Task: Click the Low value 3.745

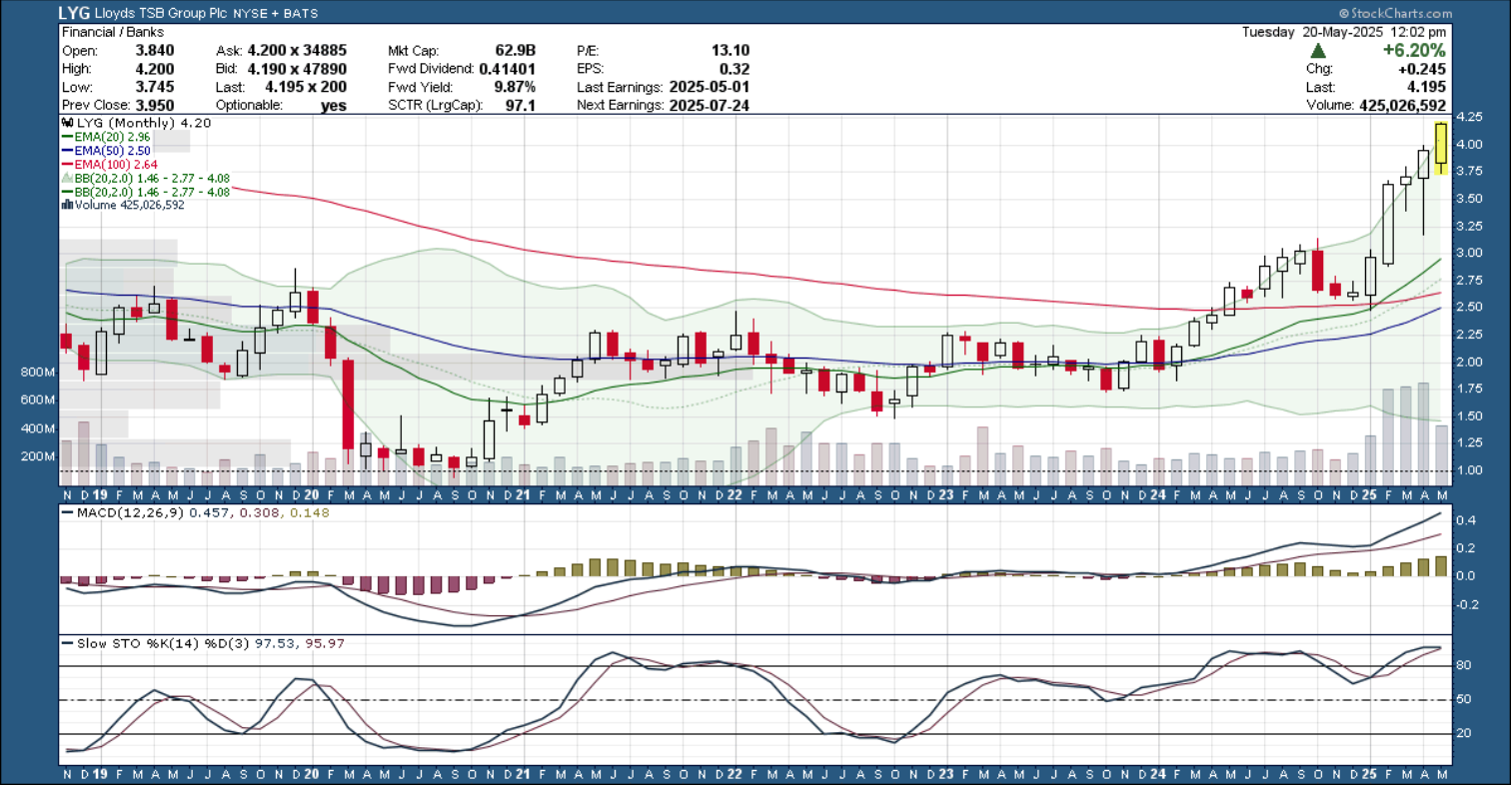Action: 155,87
